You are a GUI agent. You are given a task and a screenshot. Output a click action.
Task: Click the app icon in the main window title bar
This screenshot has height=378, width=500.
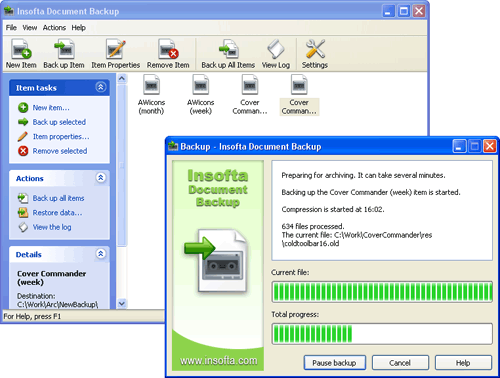pyautogui.click(x=9, y=11)
